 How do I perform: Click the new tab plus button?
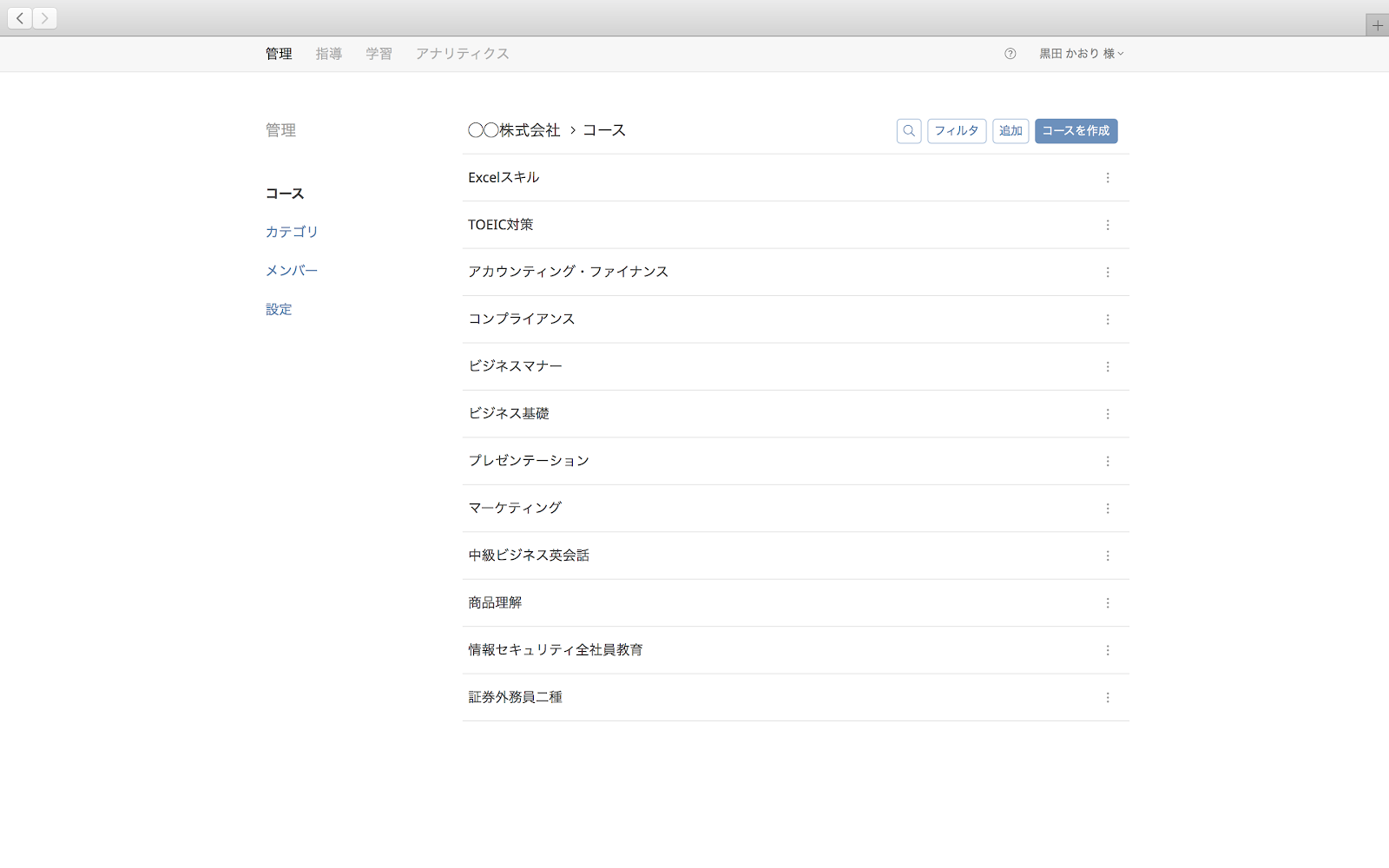1377,25
